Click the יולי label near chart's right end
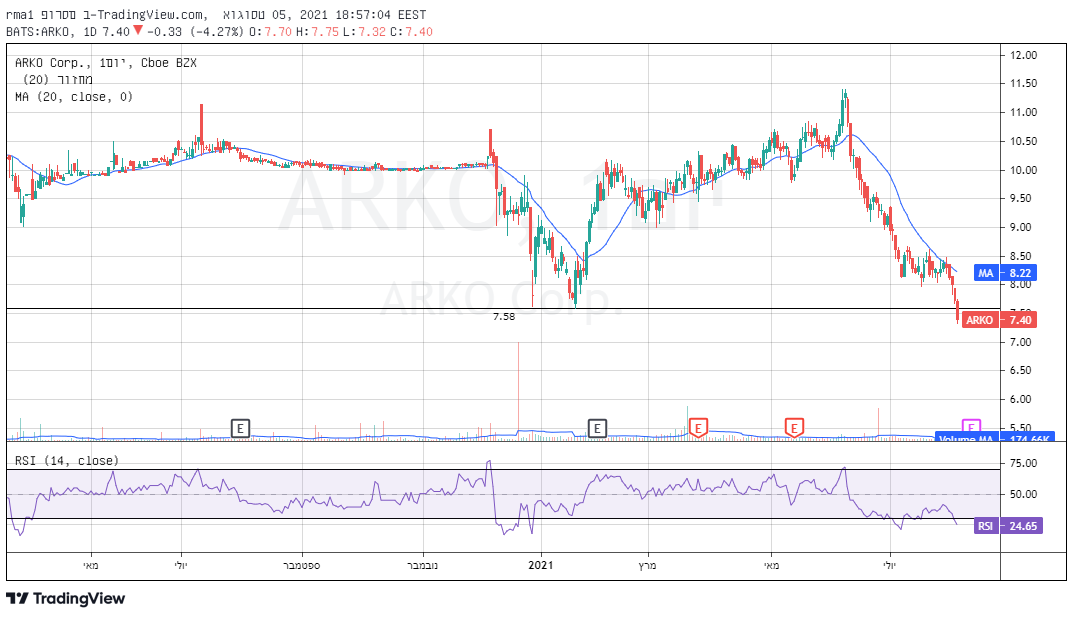 pyautogui.click(x=889, y=566)
